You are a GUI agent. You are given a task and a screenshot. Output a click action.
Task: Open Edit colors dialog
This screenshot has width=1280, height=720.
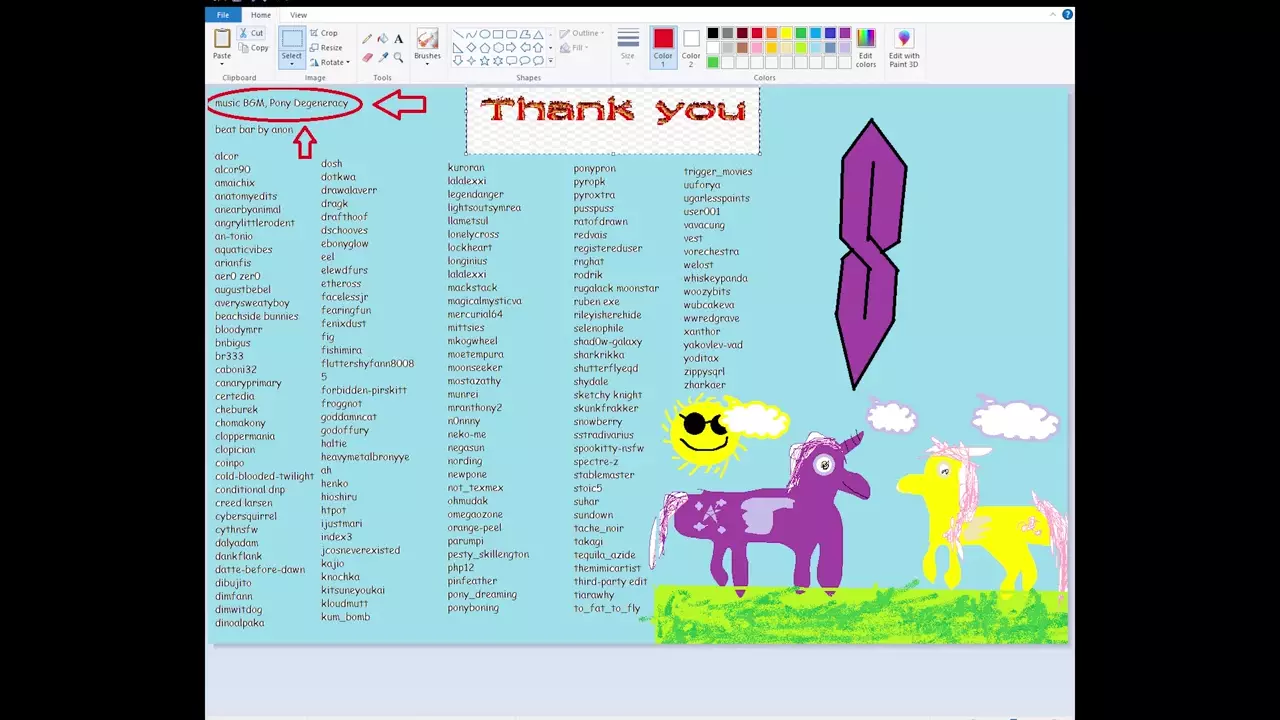click(x=866, y=46)
